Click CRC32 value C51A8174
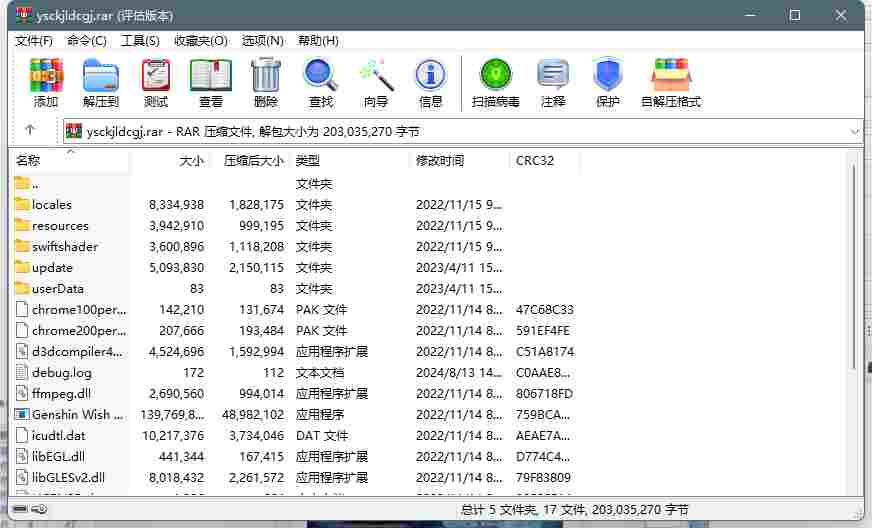 tap(544, 351)
